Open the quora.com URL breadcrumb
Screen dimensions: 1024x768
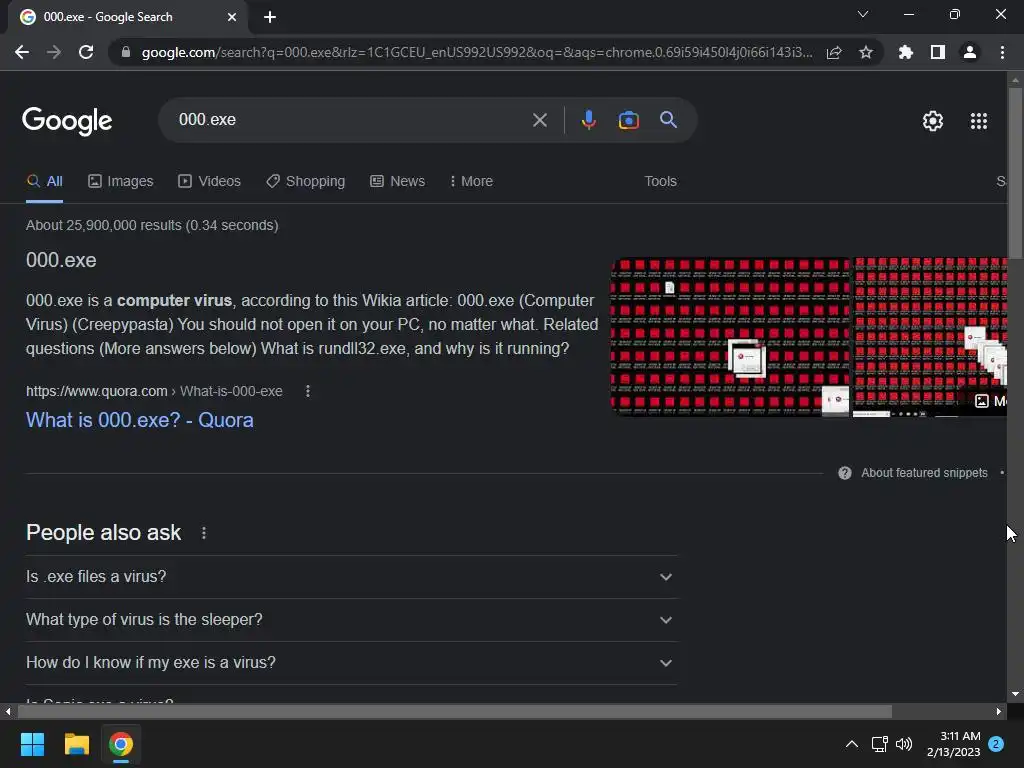[154, 391]
